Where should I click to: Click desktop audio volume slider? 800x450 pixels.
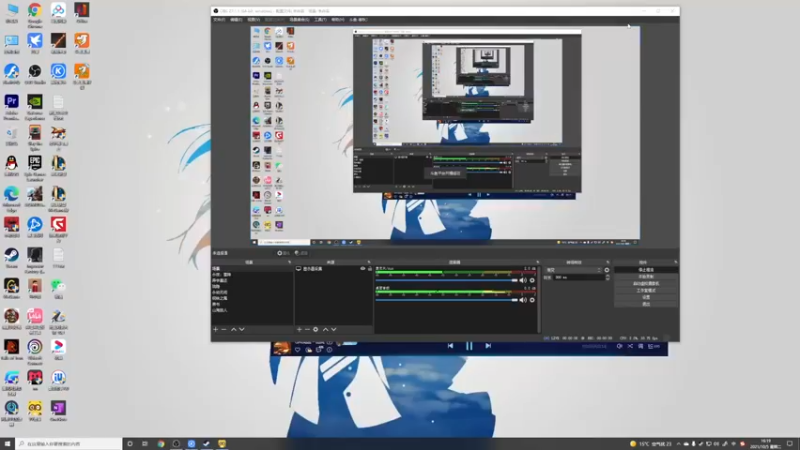tap(446, 300)
